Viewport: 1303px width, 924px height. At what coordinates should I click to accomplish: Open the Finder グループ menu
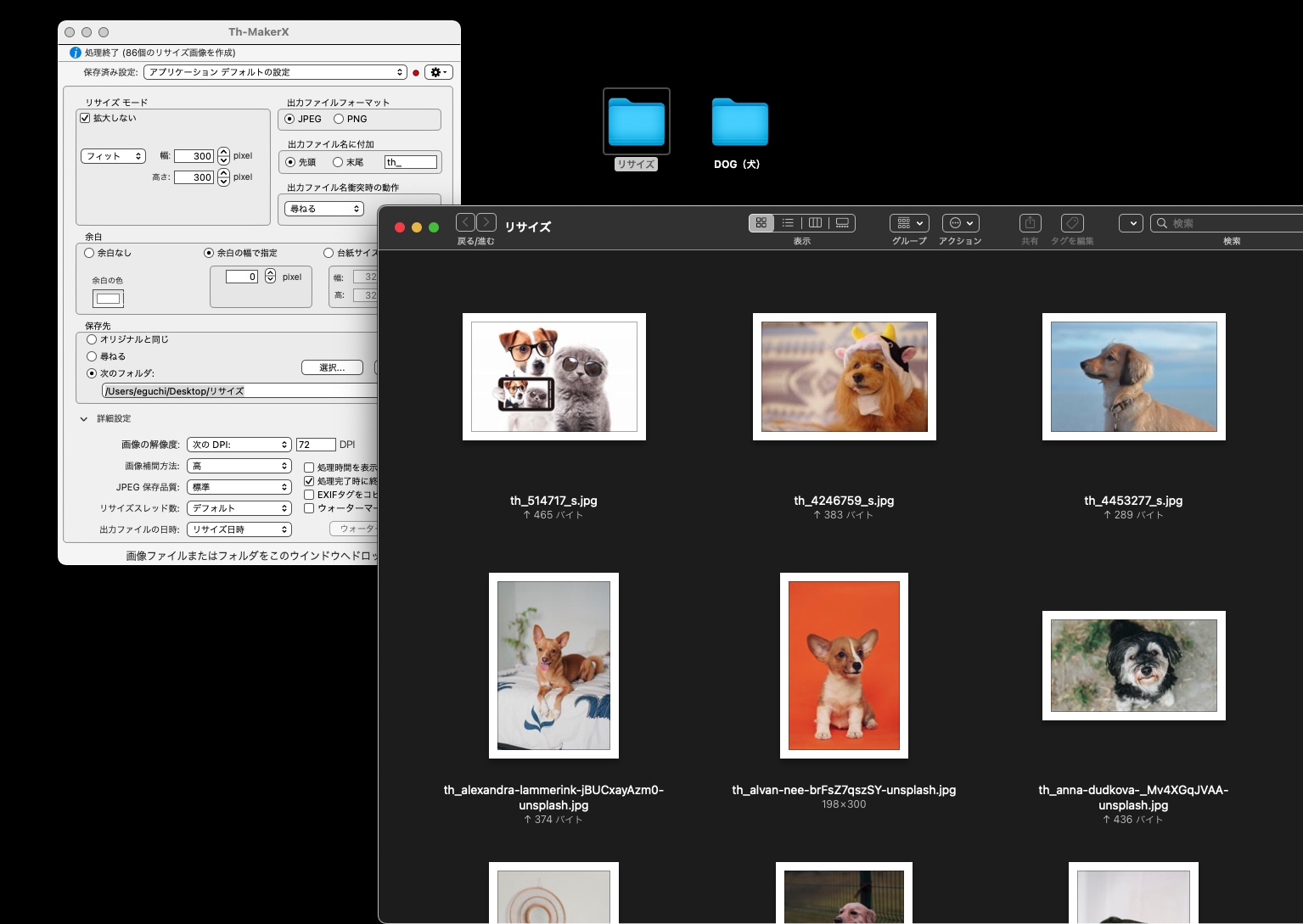pyautogui.click(x=909, y=223)
